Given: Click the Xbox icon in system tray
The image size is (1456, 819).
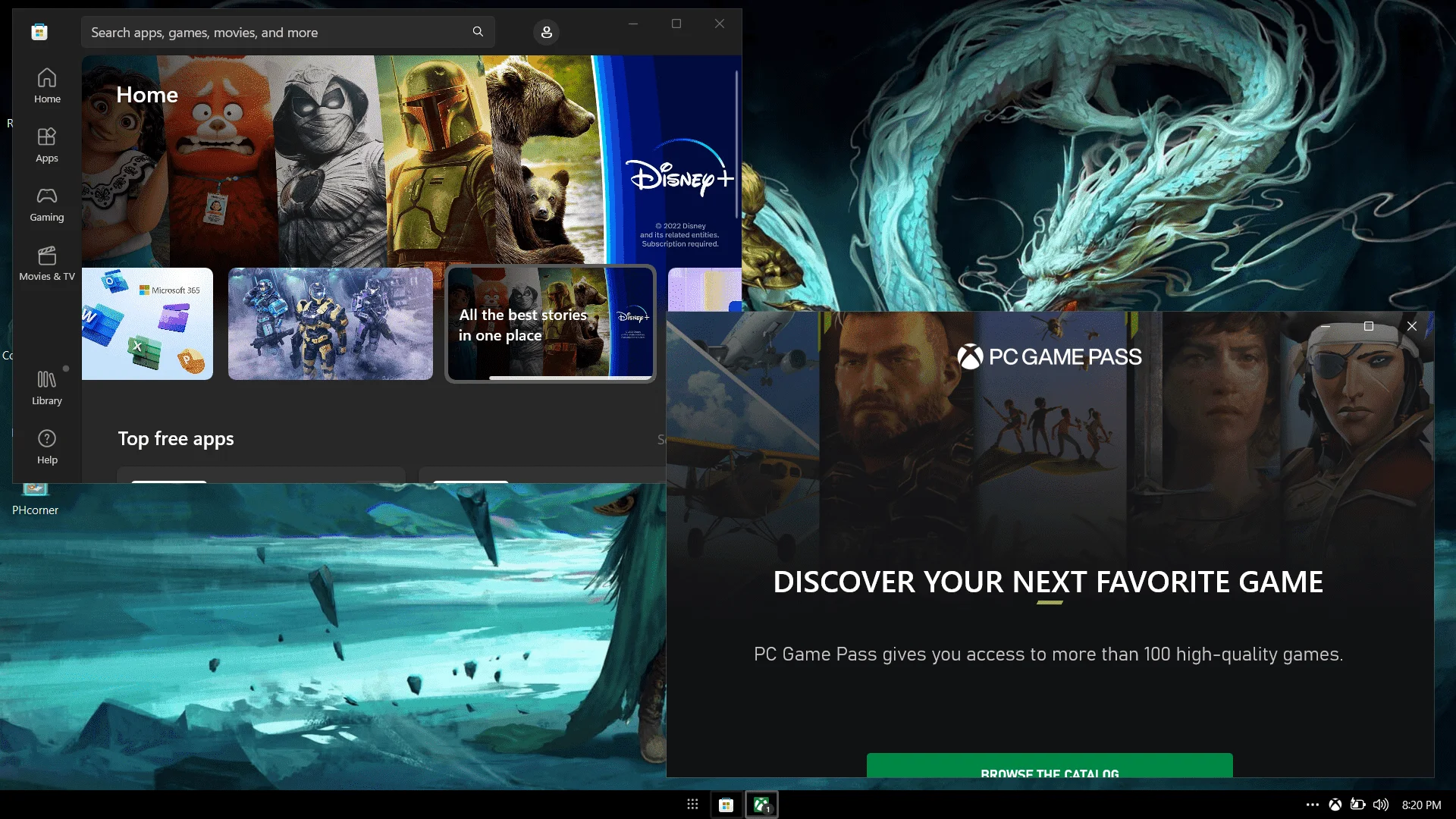Looking at the screenshot, I should click(1335, 805).
